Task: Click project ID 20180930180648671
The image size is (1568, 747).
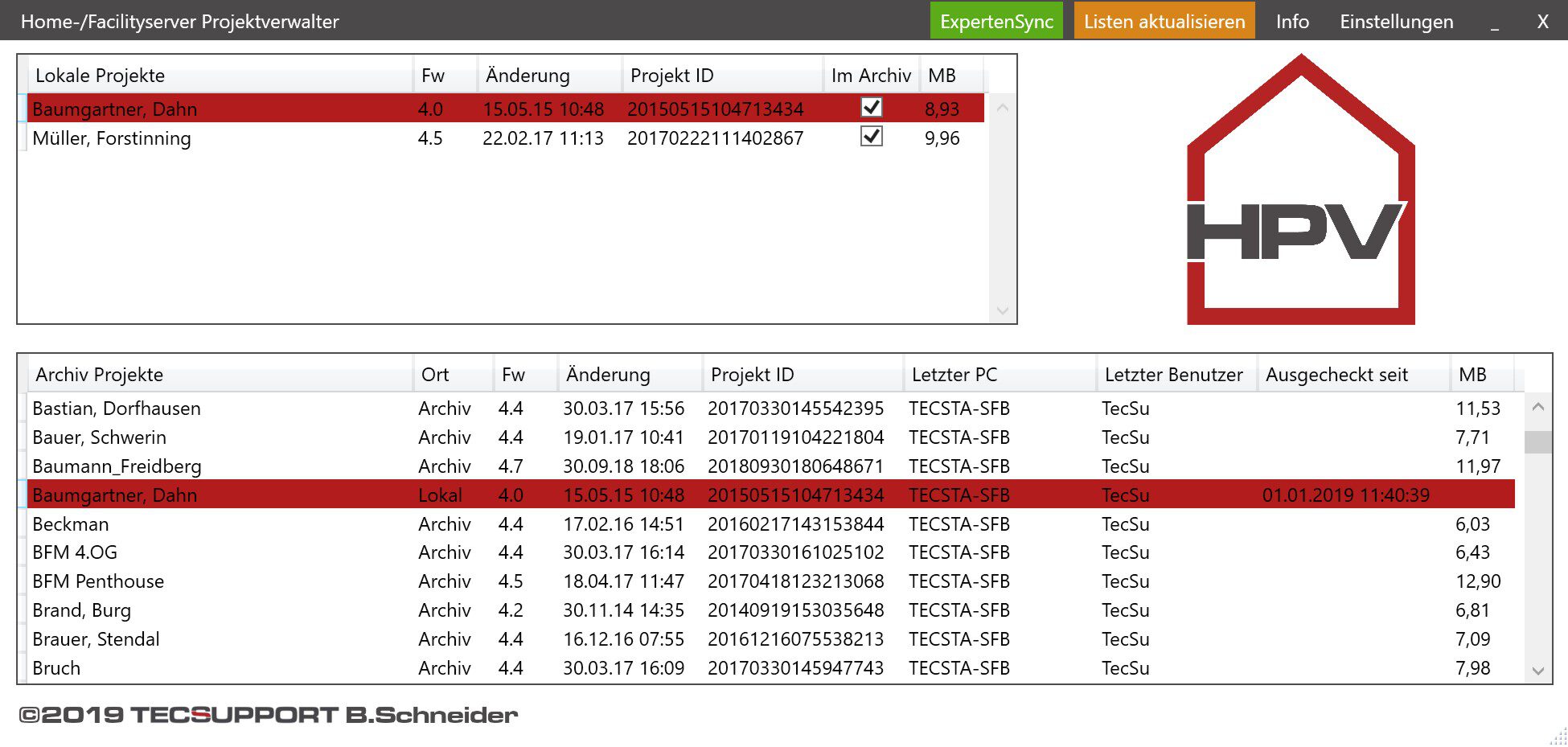Action: pos(795,466)
